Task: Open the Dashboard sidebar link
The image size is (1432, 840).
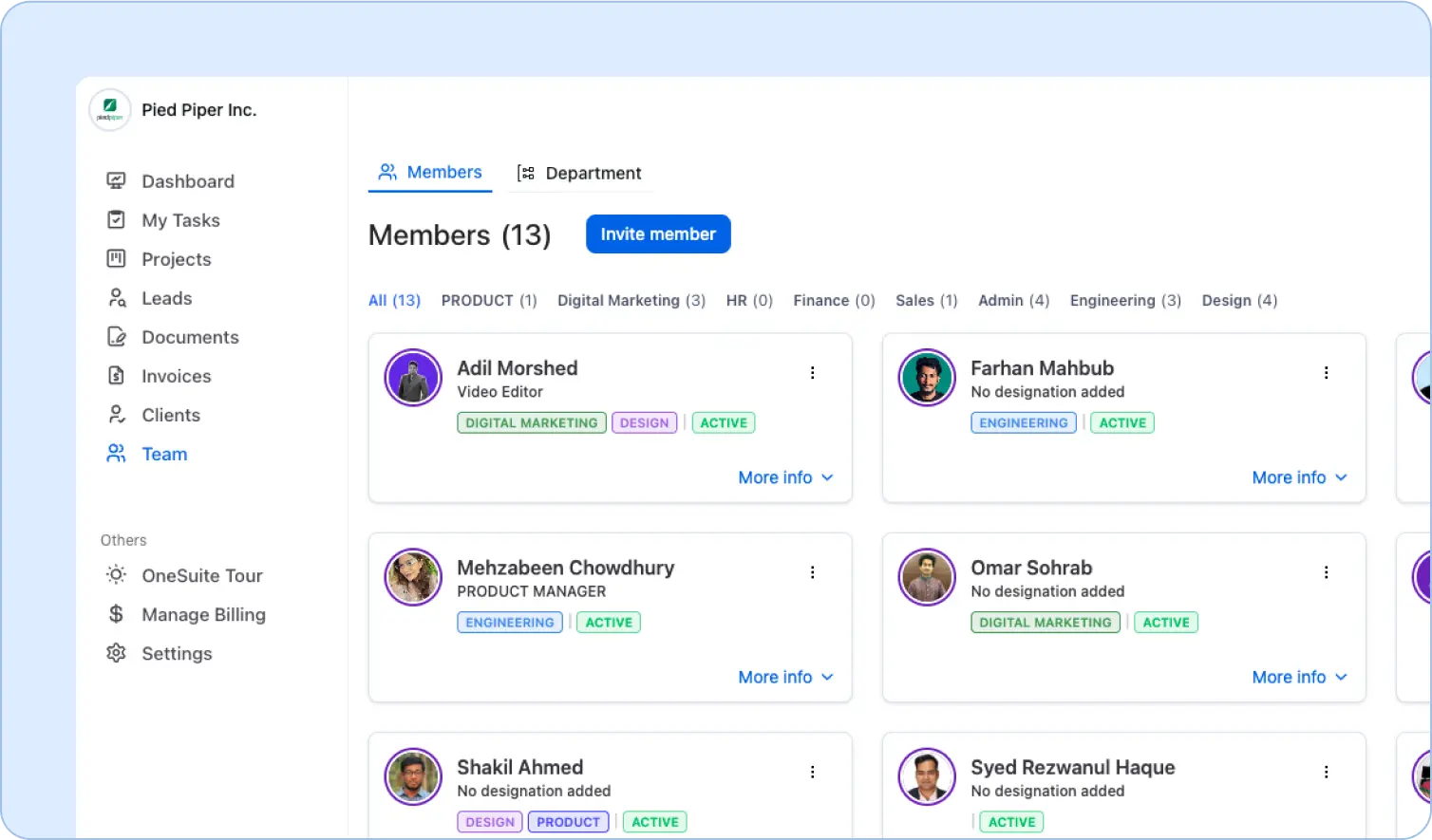Action: [188, 180]
